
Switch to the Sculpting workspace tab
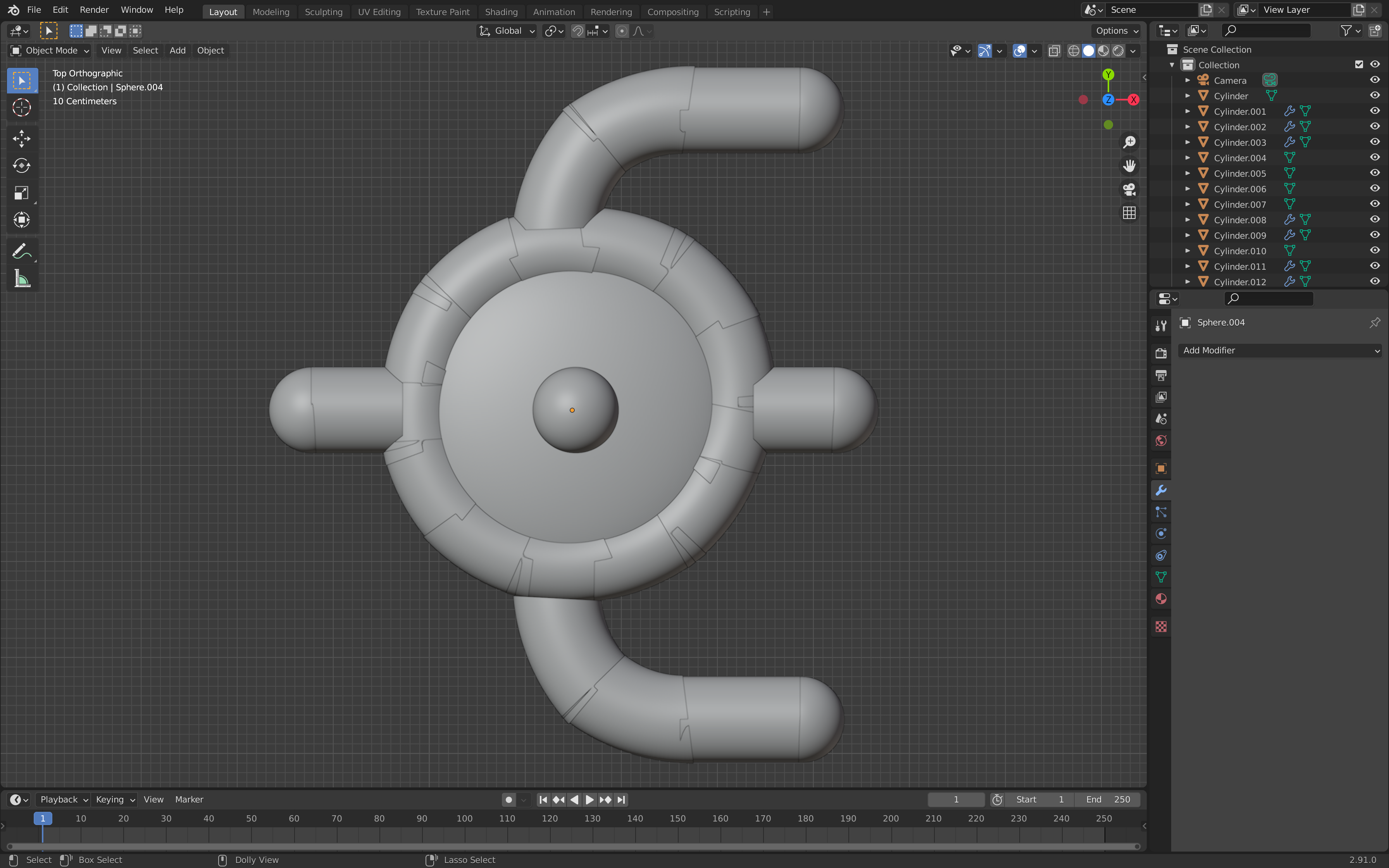tap(323, 12)
